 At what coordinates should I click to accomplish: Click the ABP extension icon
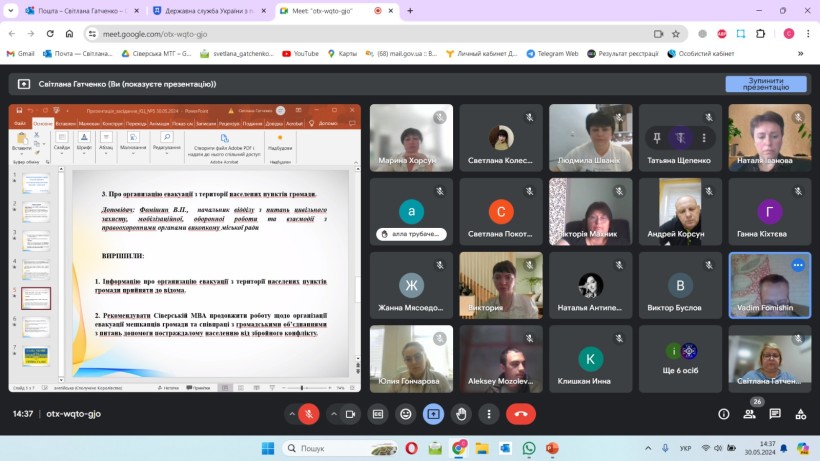click(x=722, y=34)
